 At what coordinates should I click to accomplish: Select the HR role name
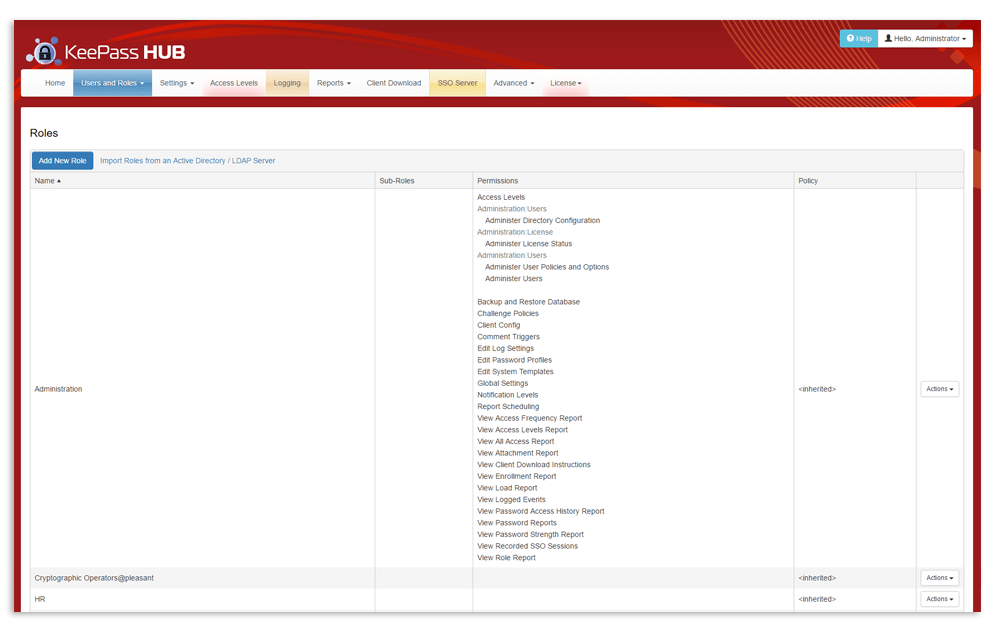coord(40,599)
